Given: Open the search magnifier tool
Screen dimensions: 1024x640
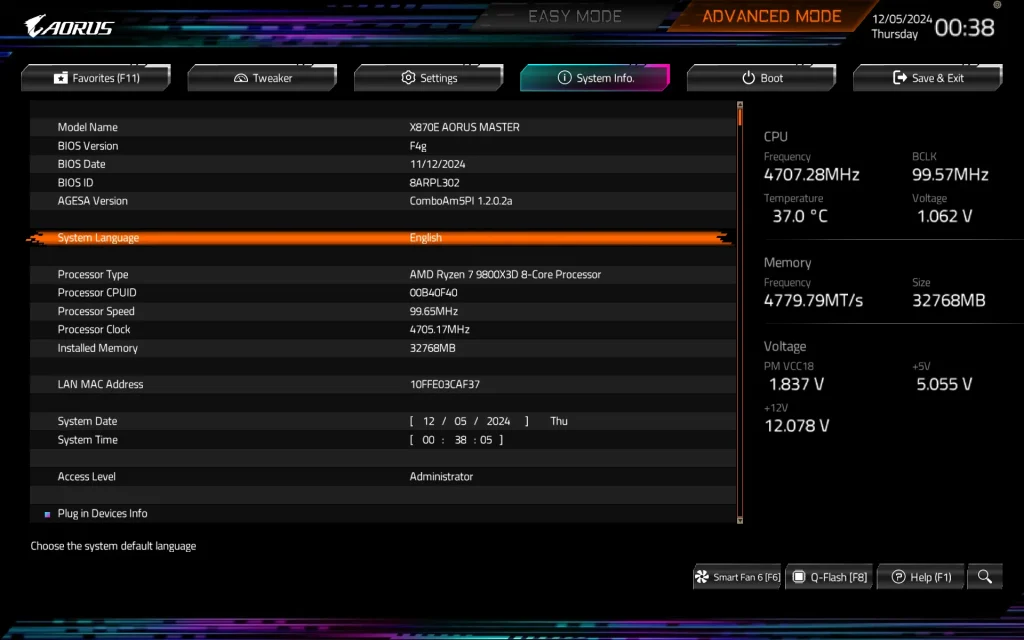Looking at the screenshot, I should (985, 576).
